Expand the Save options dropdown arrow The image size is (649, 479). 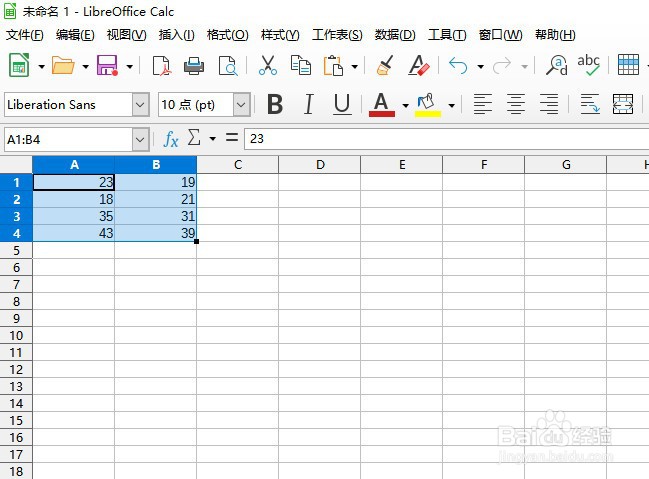coord(130,66)
